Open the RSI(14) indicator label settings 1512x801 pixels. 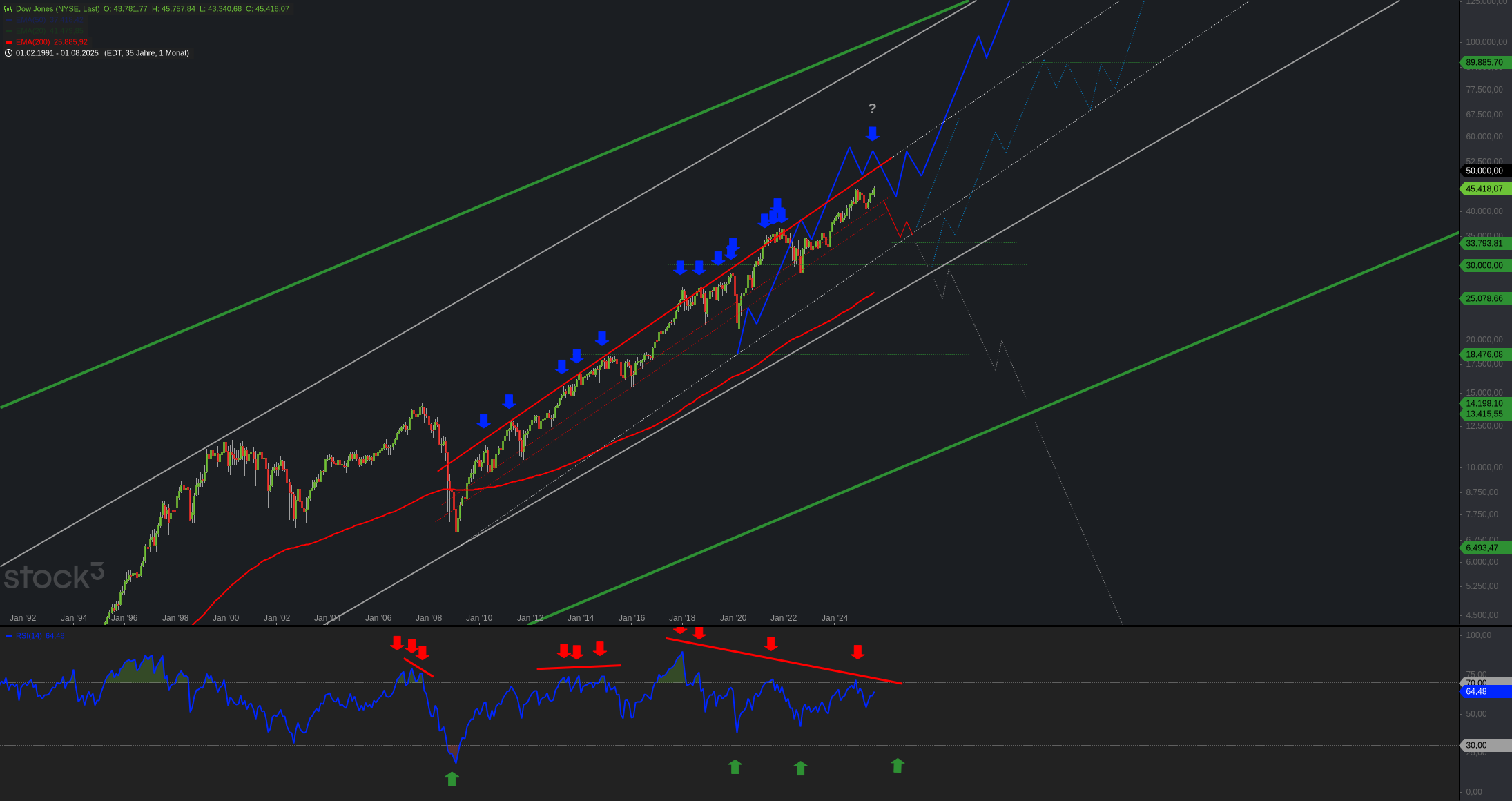pyautogui.click(x=36, y=636)
